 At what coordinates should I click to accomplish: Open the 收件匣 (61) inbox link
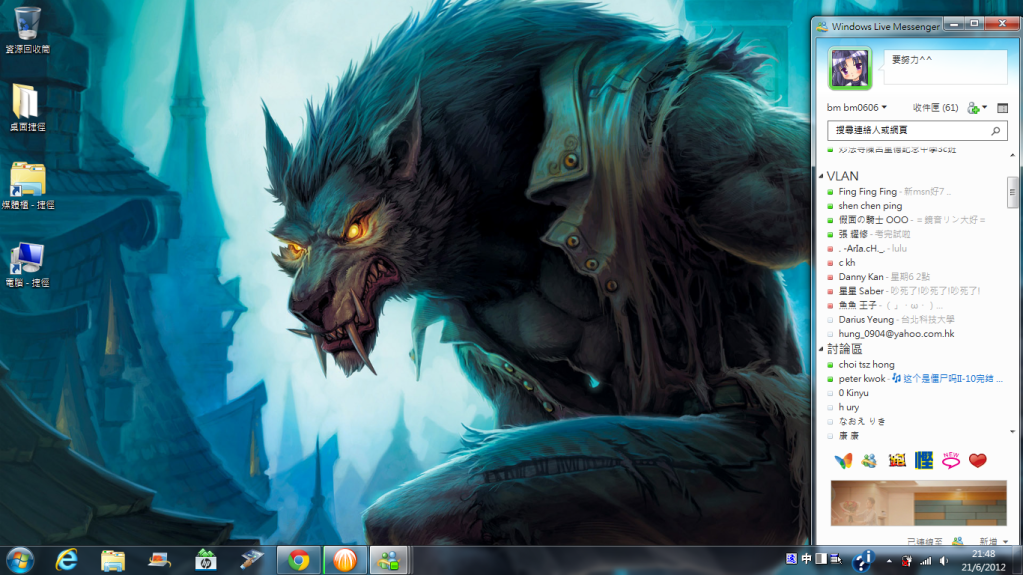(935, 107)
